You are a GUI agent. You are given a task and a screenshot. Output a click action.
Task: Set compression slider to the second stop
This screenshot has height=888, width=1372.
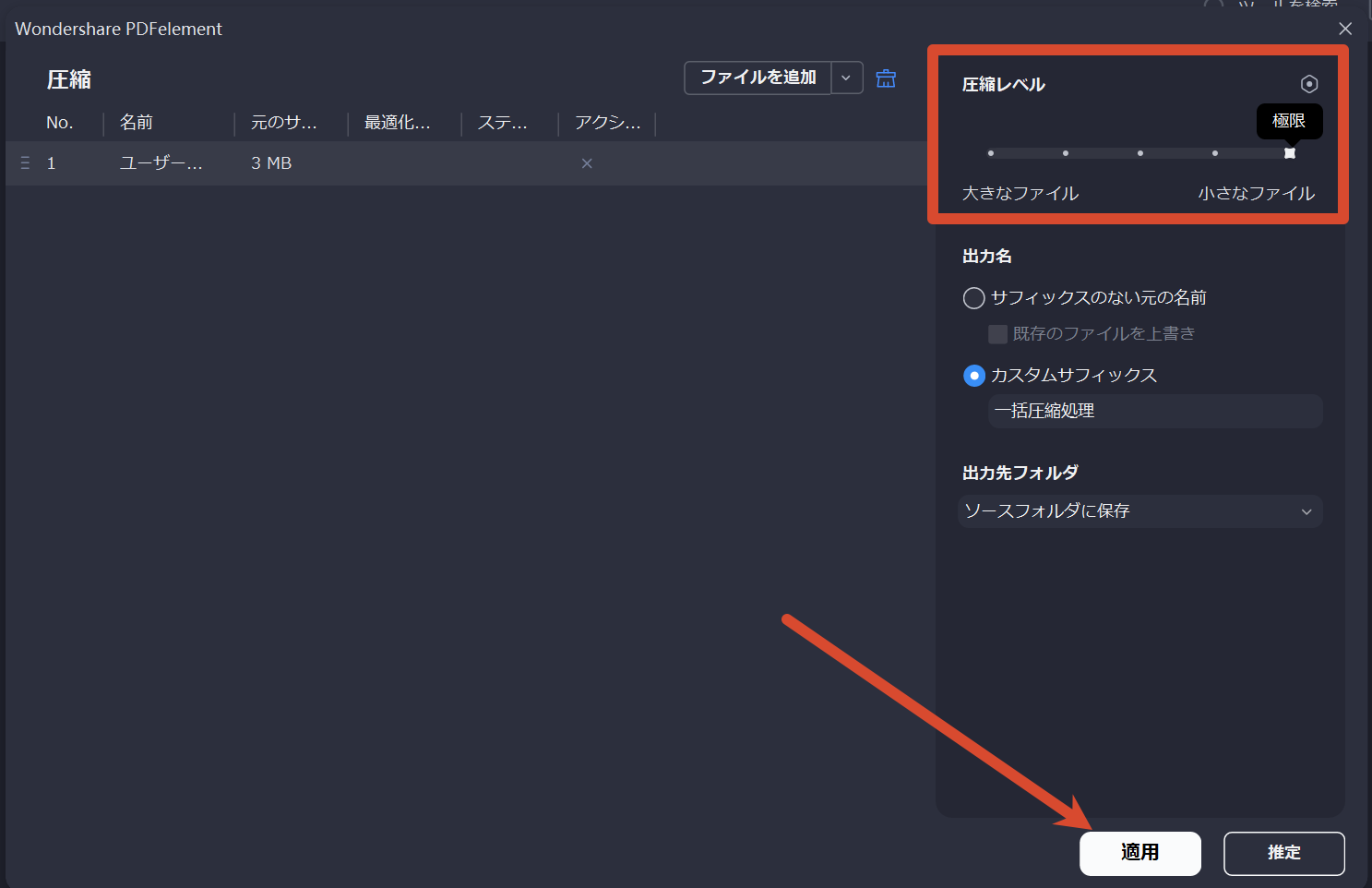click(1066, 153)
